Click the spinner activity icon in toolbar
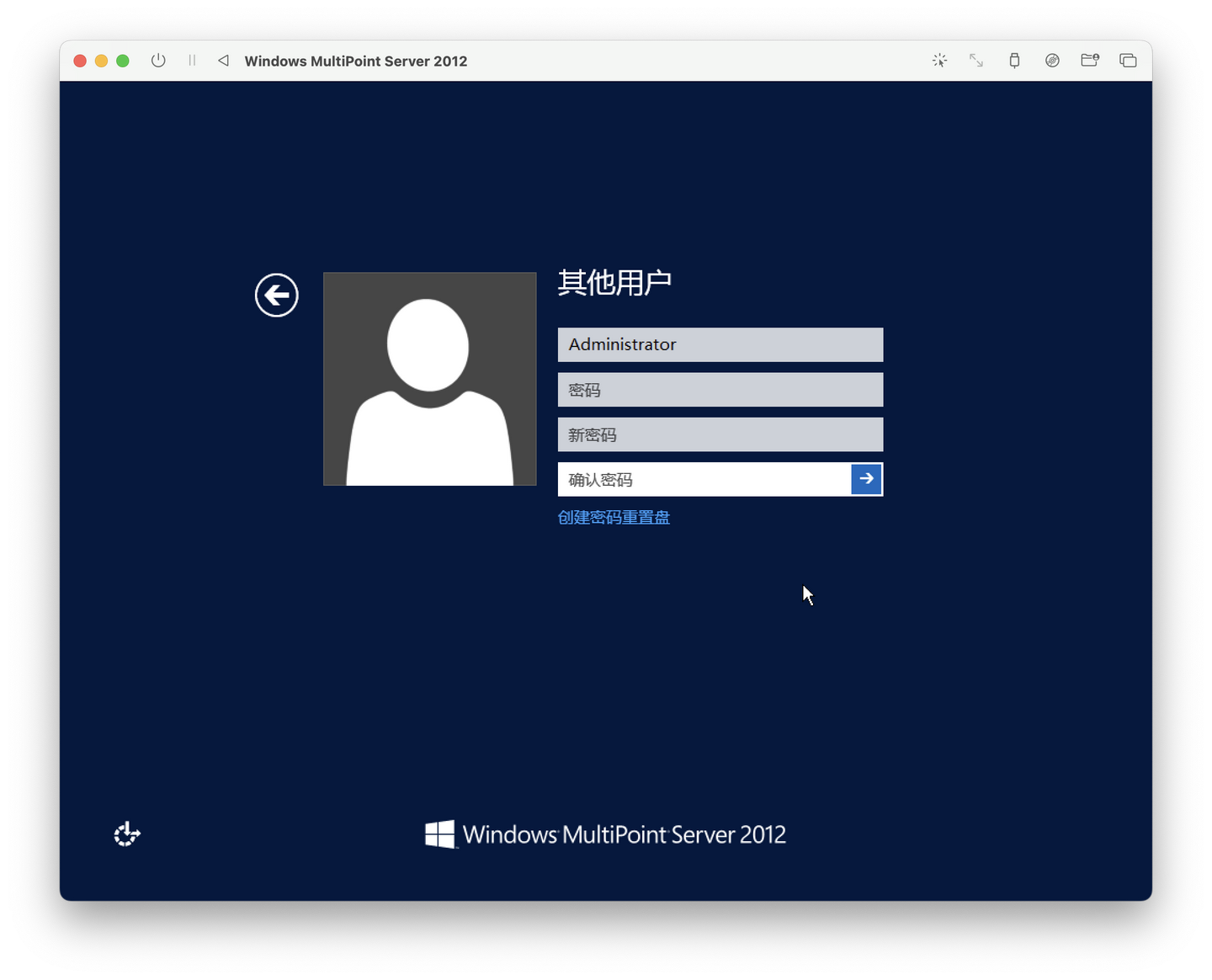Screen dimensions: 1212x980 click(x=940, y=61)
